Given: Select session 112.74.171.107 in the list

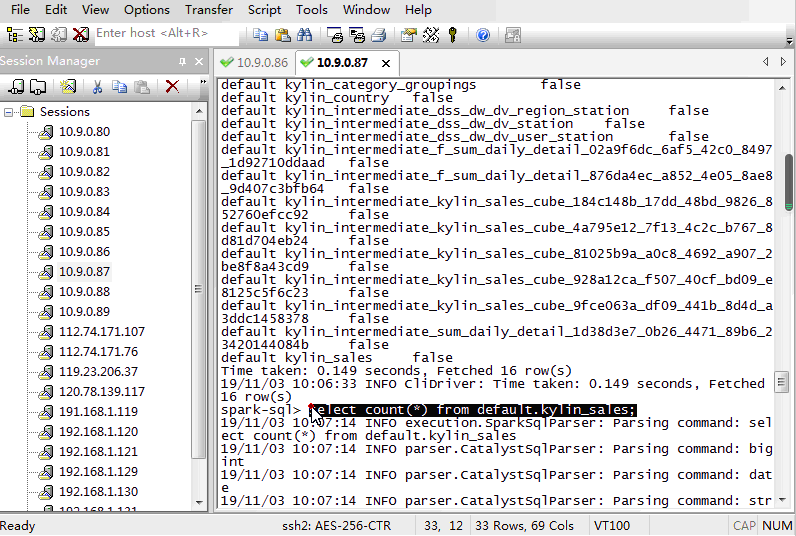Looking at the screenshot, I should point(101,332).
